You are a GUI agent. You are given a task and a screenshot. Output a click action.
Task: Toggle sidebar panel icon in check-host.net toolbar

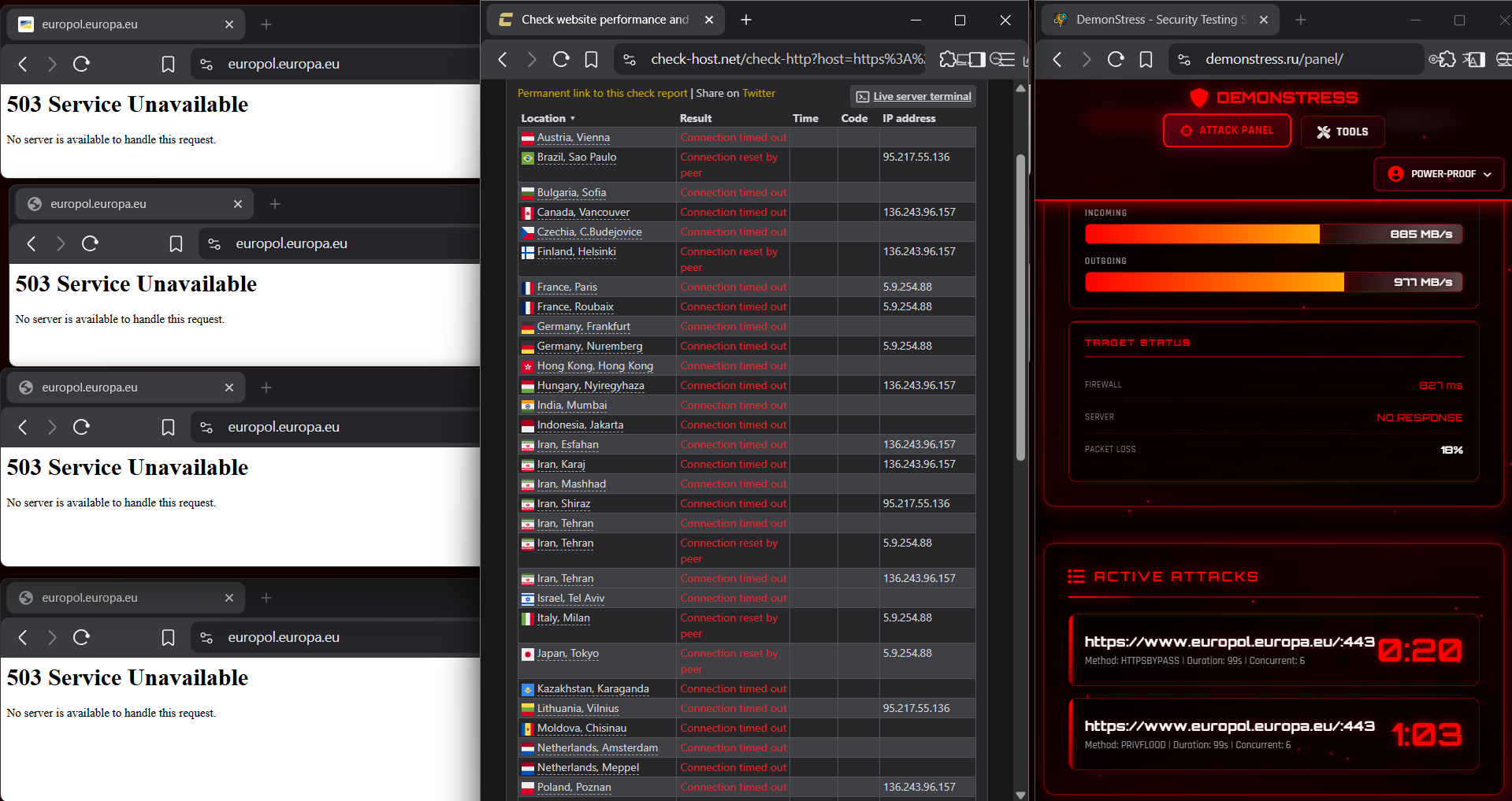tap(976, 59)
